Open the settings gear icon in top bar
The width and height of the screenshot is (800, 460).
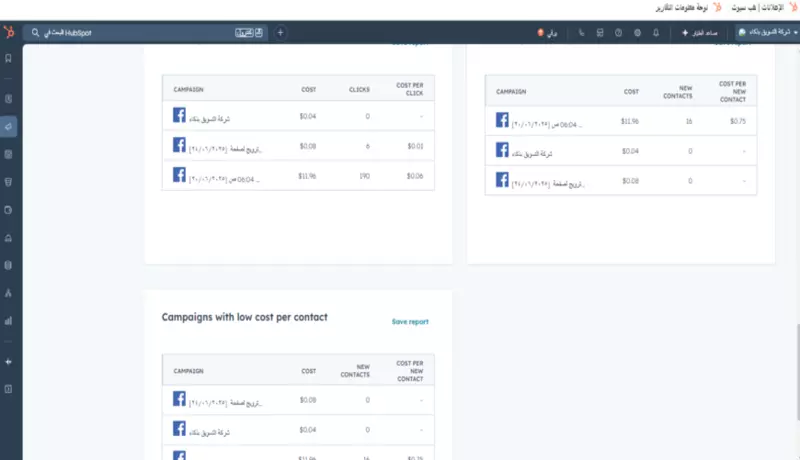pyautogui.click(x=637, y=33)
